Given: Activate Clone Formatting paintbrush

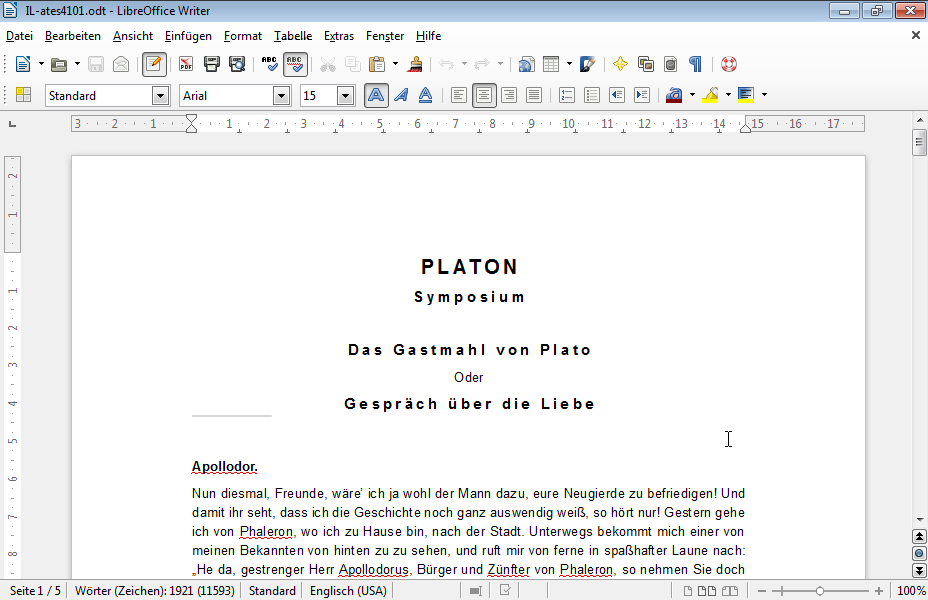Looking at the screenshot, I should 415,64.
